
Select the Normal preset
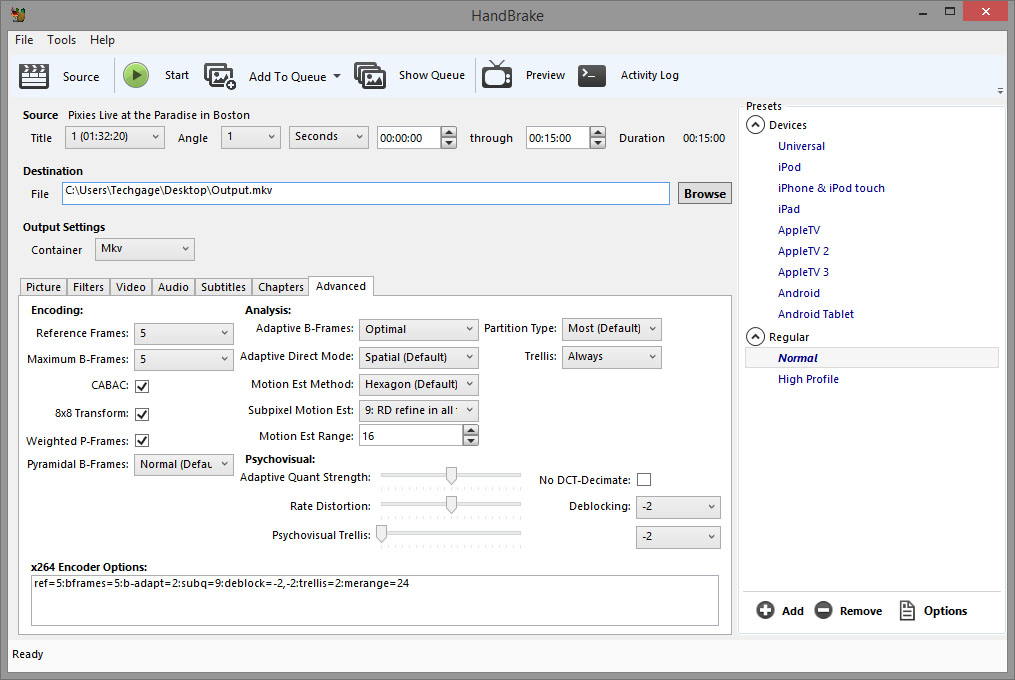pos(872,358)
